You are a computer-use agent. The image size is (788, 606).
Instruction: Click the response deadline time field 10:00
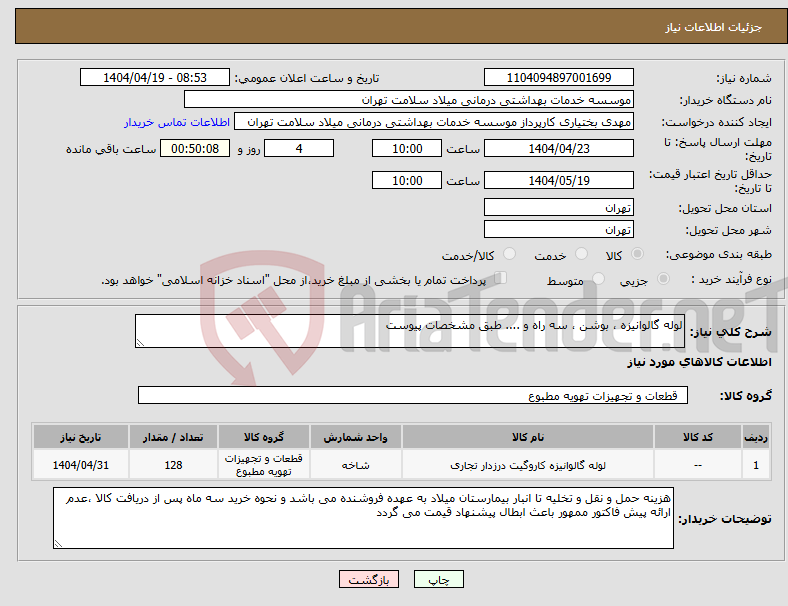tap(407, 148)
